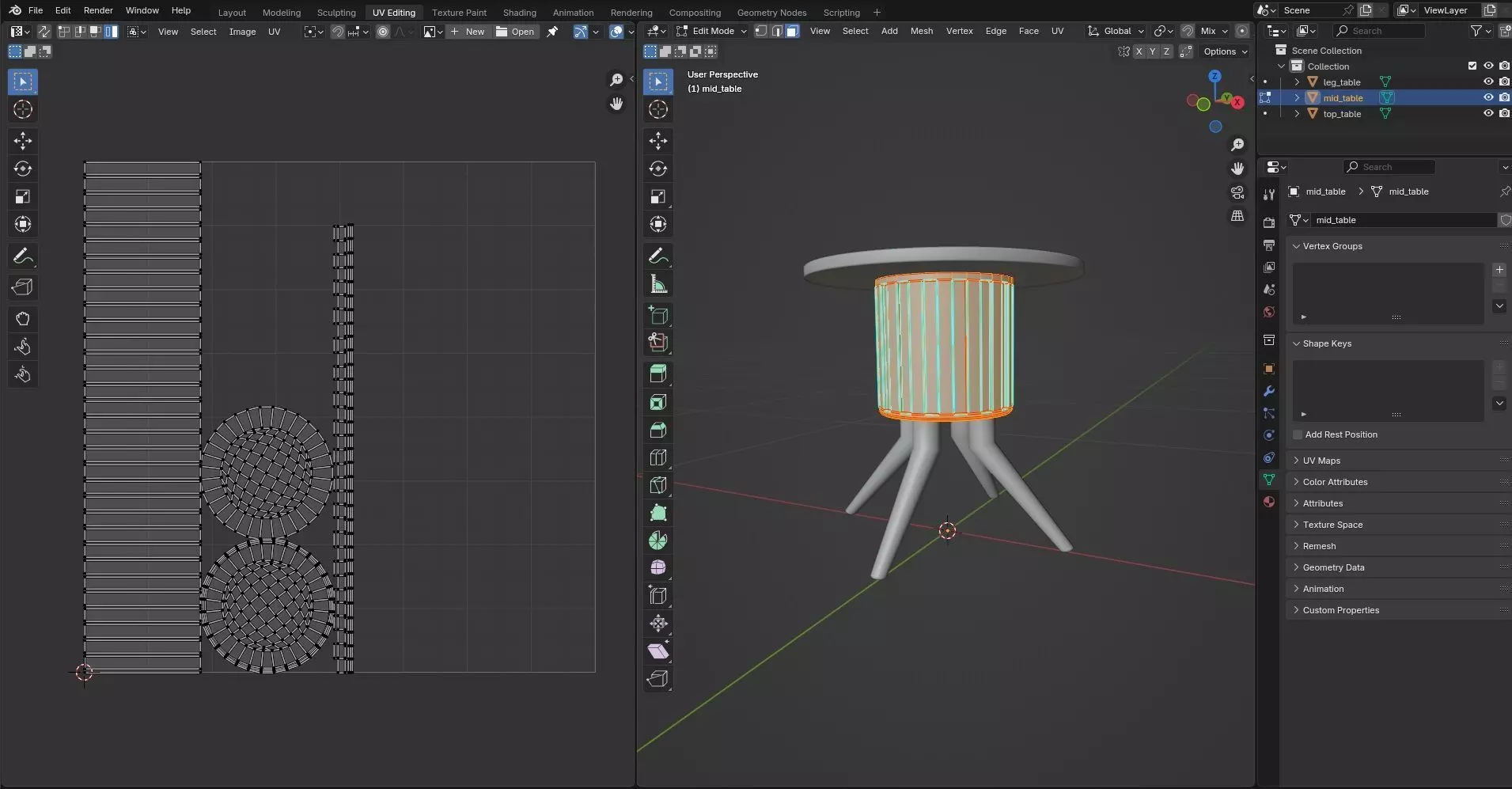Select the Transform tool in 3D viewport
1512x789 pixels.
(658, 224)
